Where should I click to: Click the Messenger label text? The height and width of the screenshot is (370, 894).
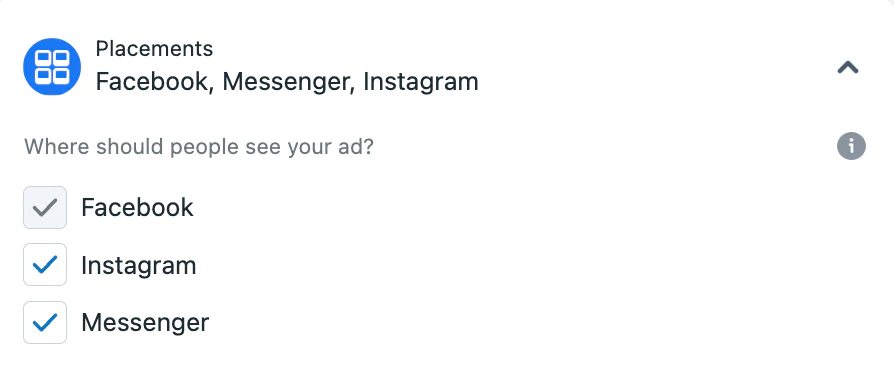[x=145, y=323]
